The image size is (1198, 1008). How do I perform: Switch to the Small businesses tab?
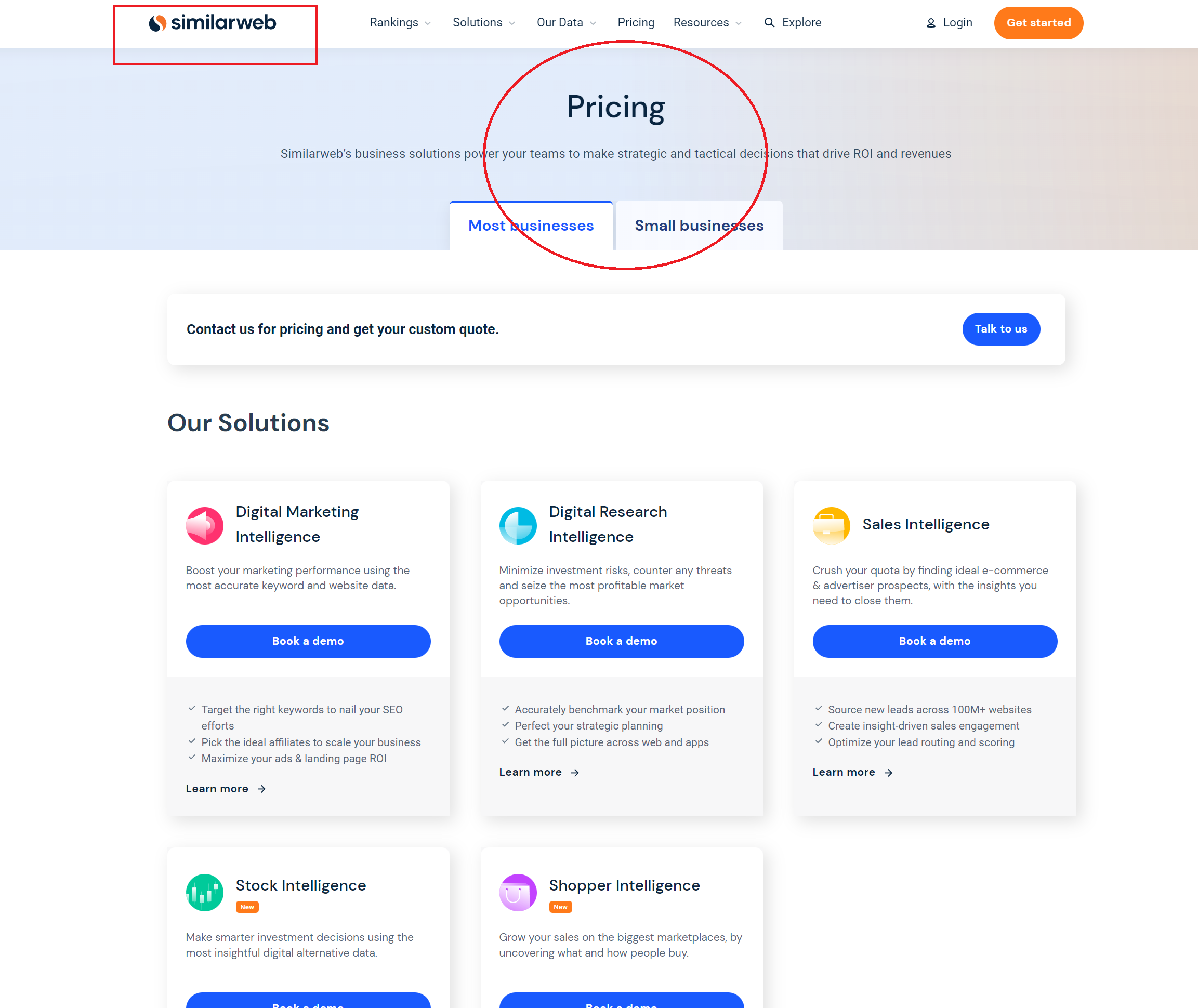tap(699, 225)
